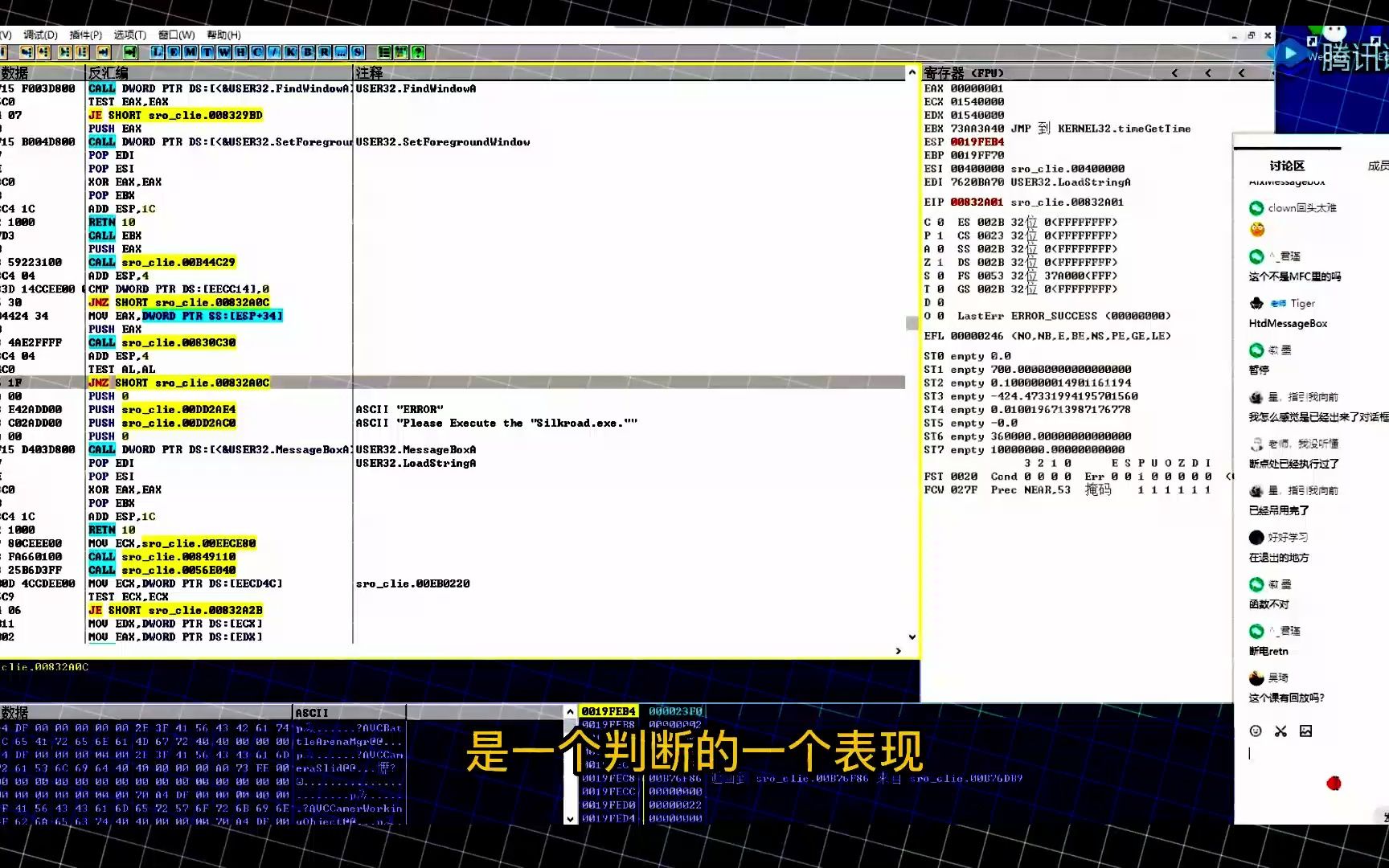Viewport: 1389px width, 868px height.
Task: Click the scissors screenshot icon in chat
Action: click(1280, 731)
